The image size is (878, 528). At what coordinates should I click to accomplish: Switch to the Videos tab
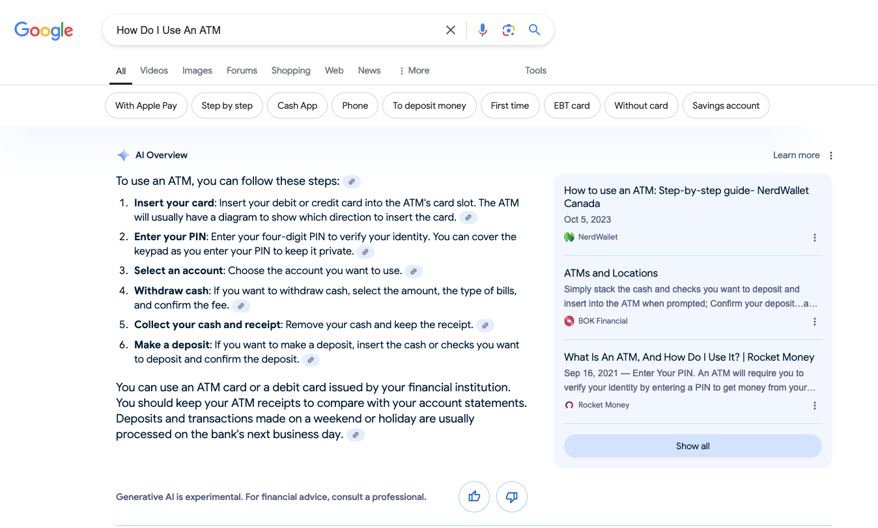pyautogui.click(x=154, y=71)
